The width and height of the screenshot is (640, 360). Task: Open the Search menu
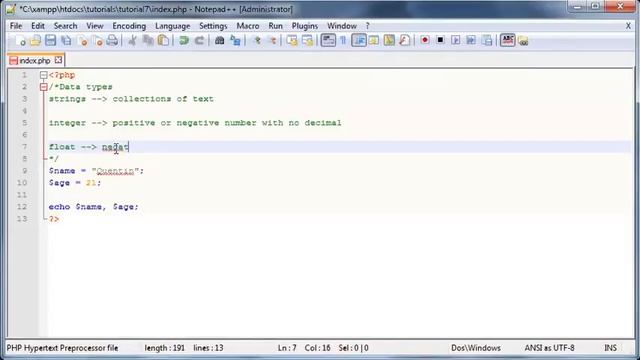pos(65,26)
